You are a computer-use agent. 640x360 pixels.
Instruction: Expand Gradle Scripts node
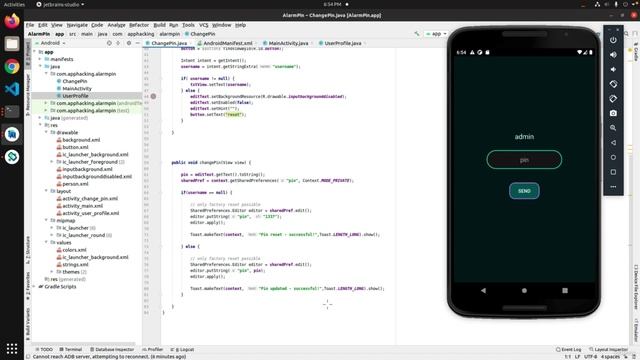(x=35, y=287)
